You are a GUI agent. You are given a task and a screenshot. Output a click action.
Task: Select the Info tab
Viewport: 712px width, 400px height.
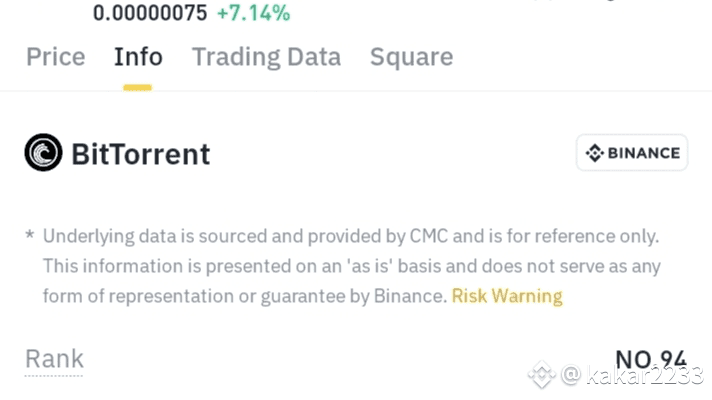pos(138,57)
